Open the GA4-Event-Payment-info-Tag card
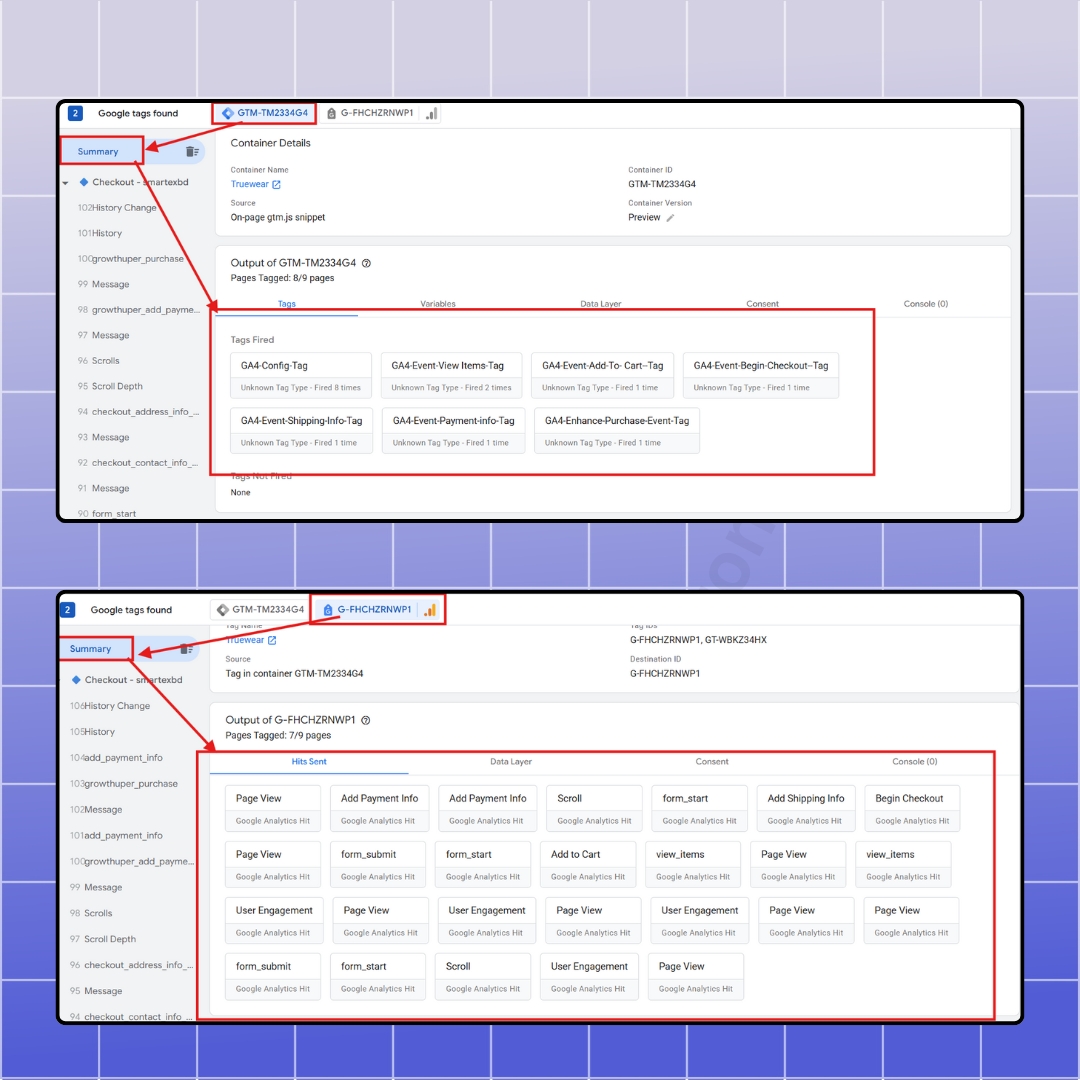 (x=453, y=430)
